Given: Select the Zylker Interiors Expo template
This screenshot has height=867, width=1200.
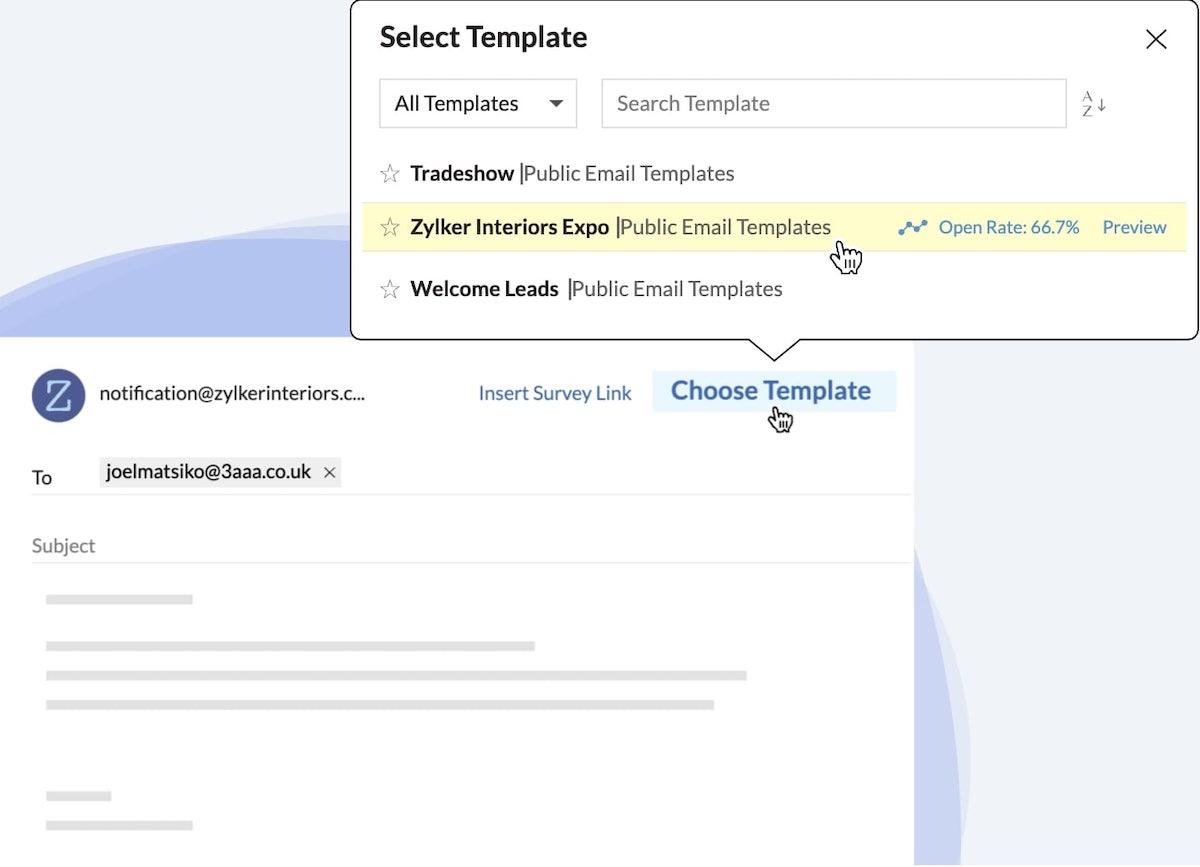Looking at the screenshot, I should pyautogui.click(x=509, y=228).
